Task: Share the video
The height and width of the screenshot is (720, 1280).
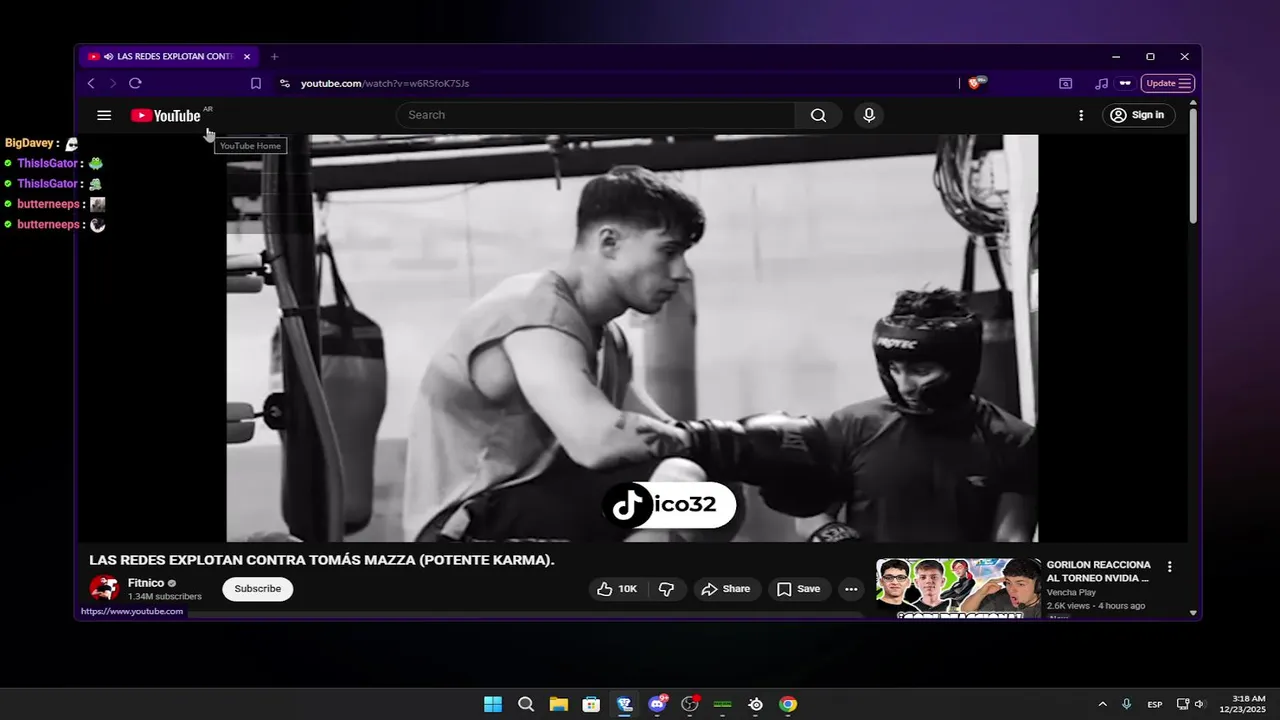Action: point(726,589)
